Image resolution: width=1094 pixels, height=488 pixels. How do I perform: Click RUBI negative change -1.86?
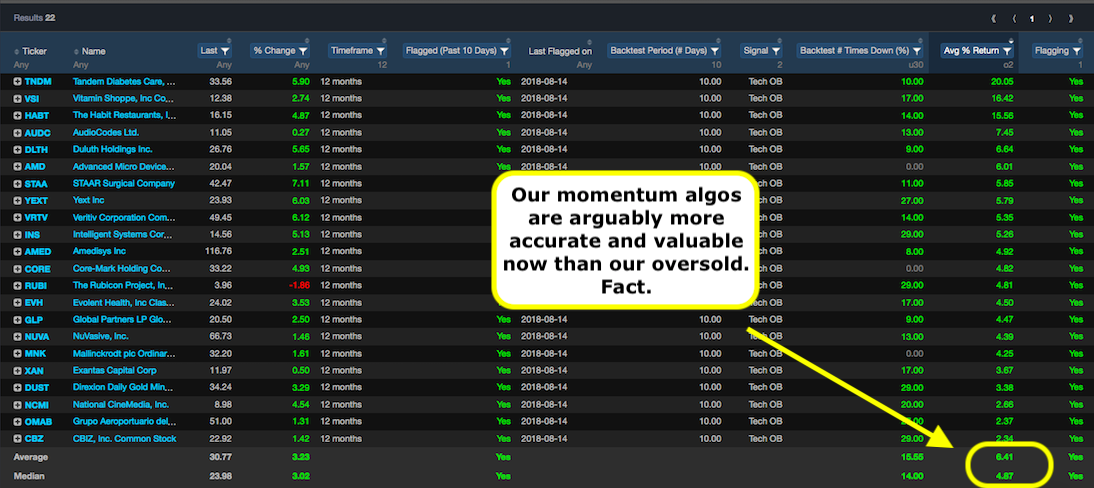[x=298, y=286]
